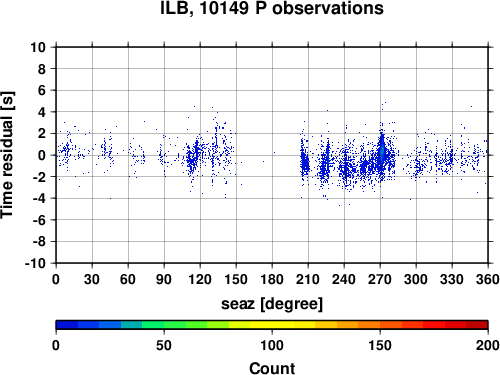Click the y-axis tick label -10
Viewport: 500px width, 375px height.
35,263
